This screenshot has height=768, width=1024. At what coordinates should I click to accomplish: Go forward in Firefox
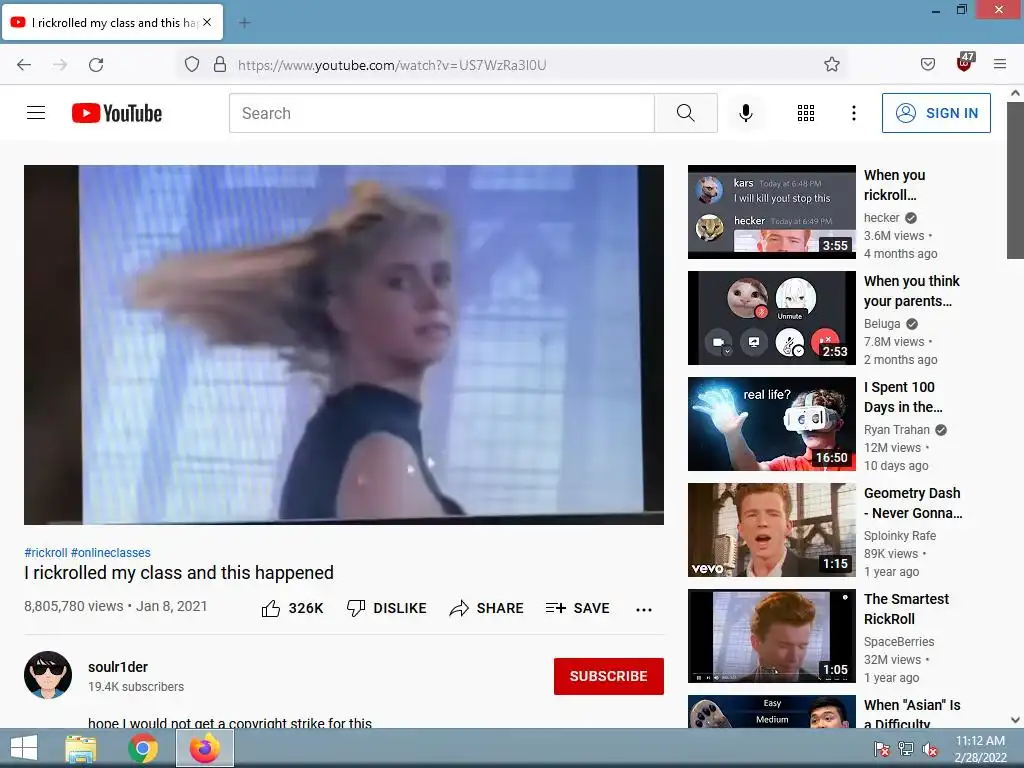(x=60, y=65)
